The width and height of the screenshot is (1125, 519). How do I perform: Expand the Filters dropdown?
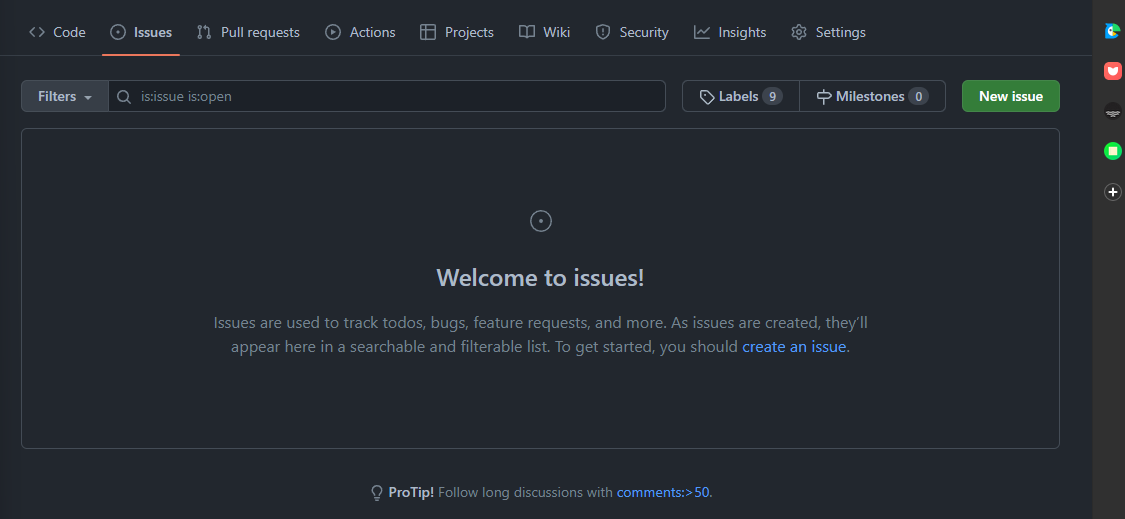(x=65, y=96)
